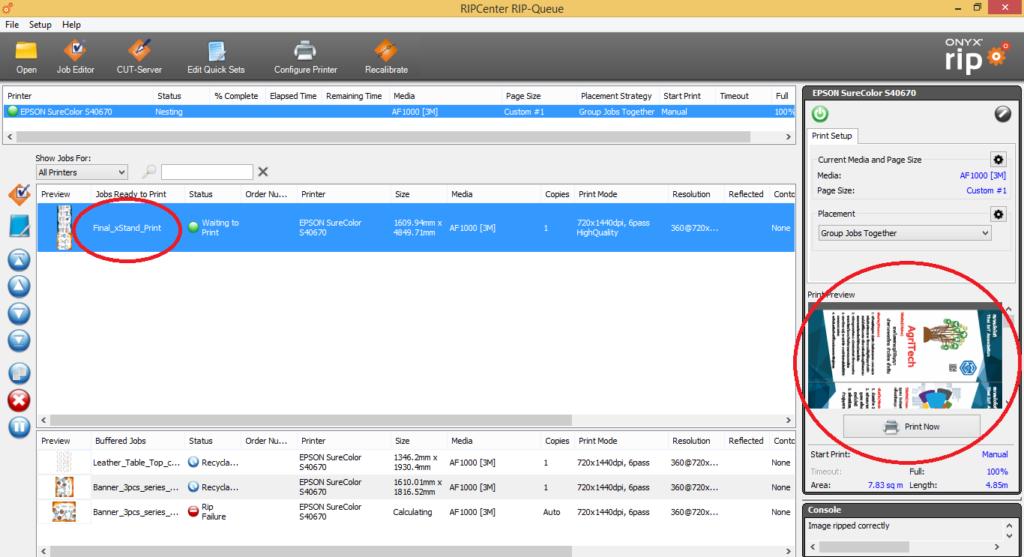Open the Group Jobs Together dropdown
This screenshot has height=557, width=1024.
[x=904, y=233]
